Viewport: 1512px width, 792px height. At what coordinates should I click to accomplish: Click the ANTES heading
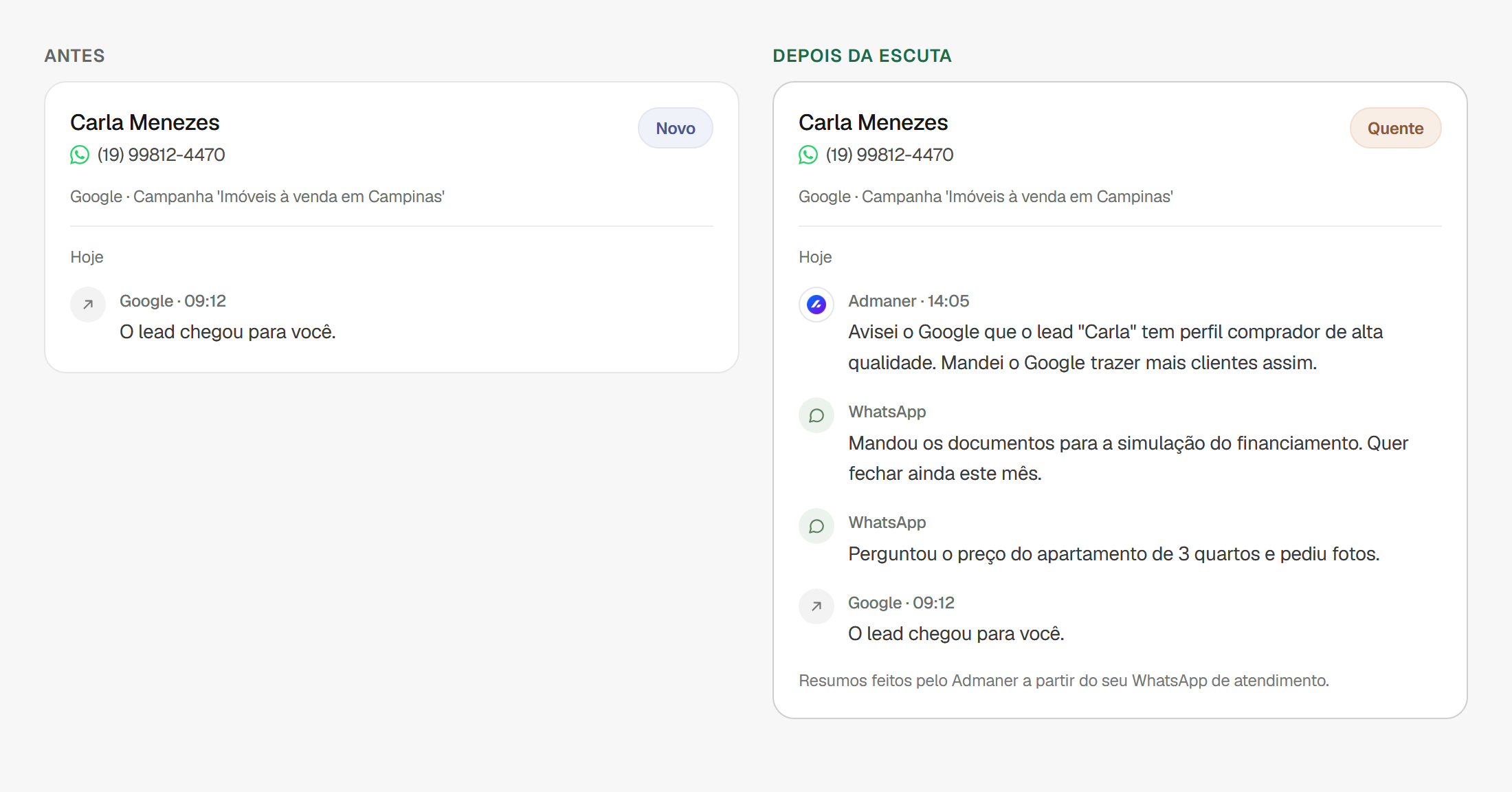[x=75, y=56]
